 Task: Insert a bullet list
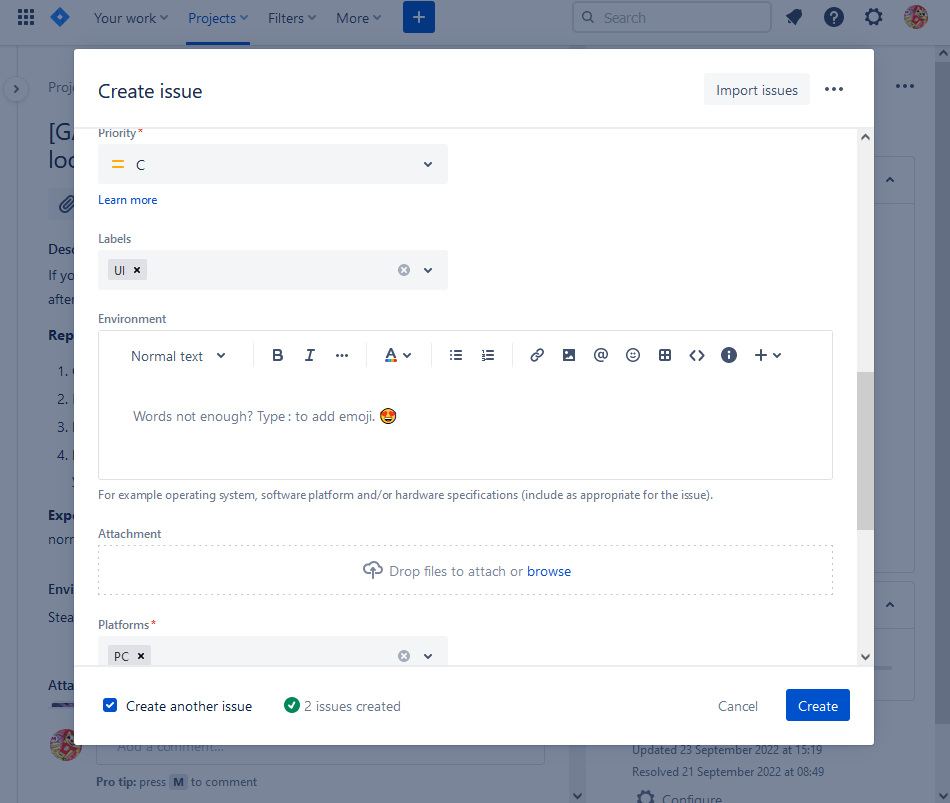click(x=456, y=355)
